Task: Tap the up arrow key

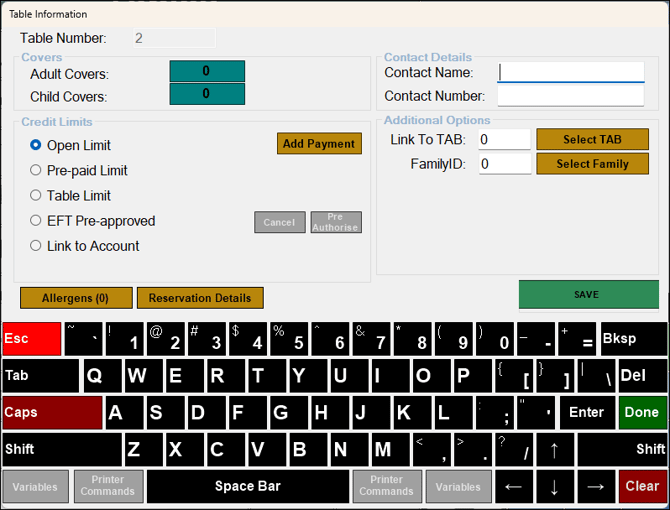Action: 555,449
